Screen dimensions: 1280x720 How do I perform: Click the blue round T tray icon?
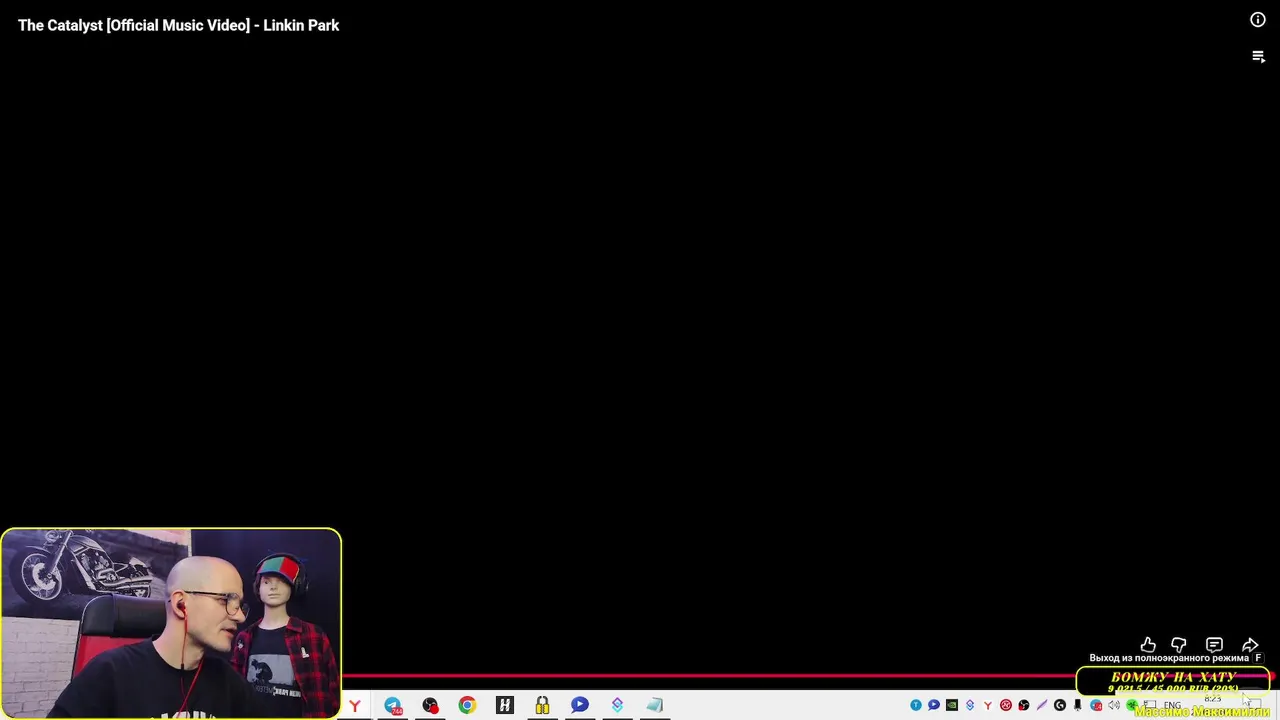pyautogui.click(x=916, y=705)
